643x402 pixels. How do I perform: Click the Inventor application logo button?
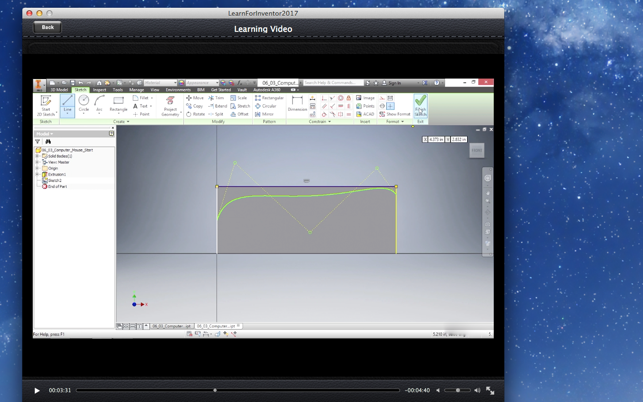[38, 85]
